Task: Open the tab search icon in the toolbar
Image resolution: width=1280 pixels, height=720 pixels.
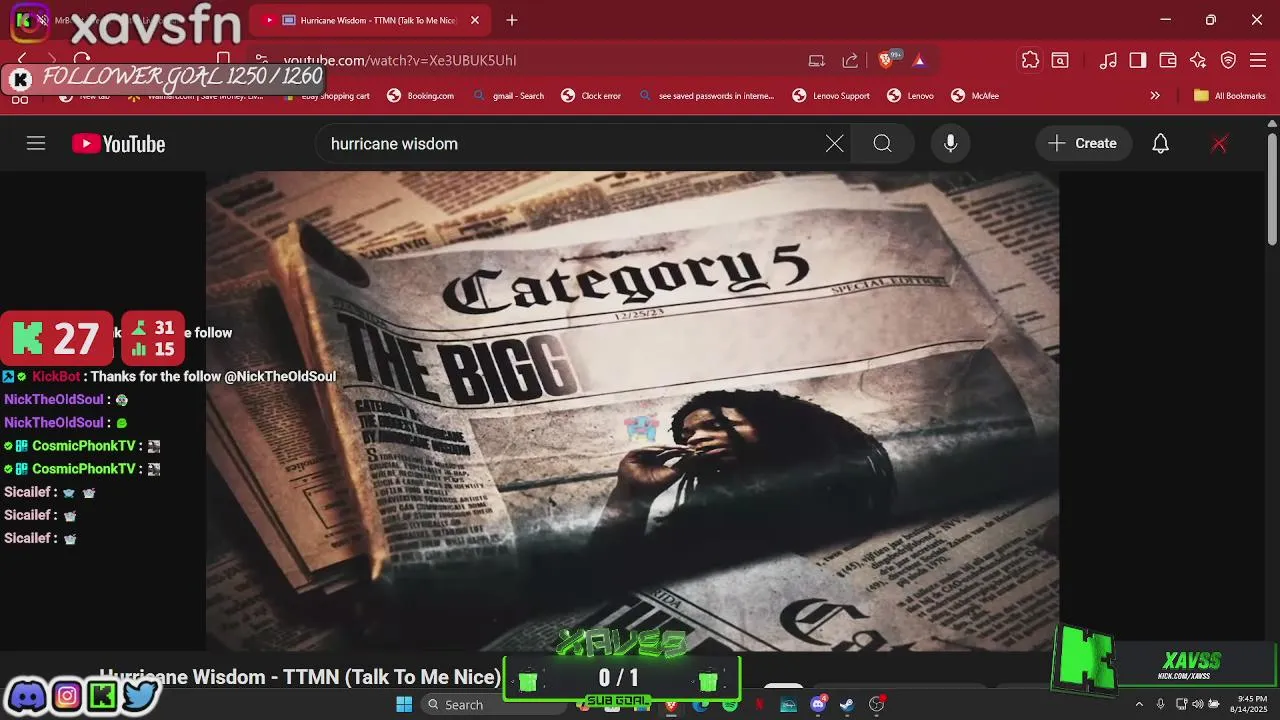Action: [1060, 60]
